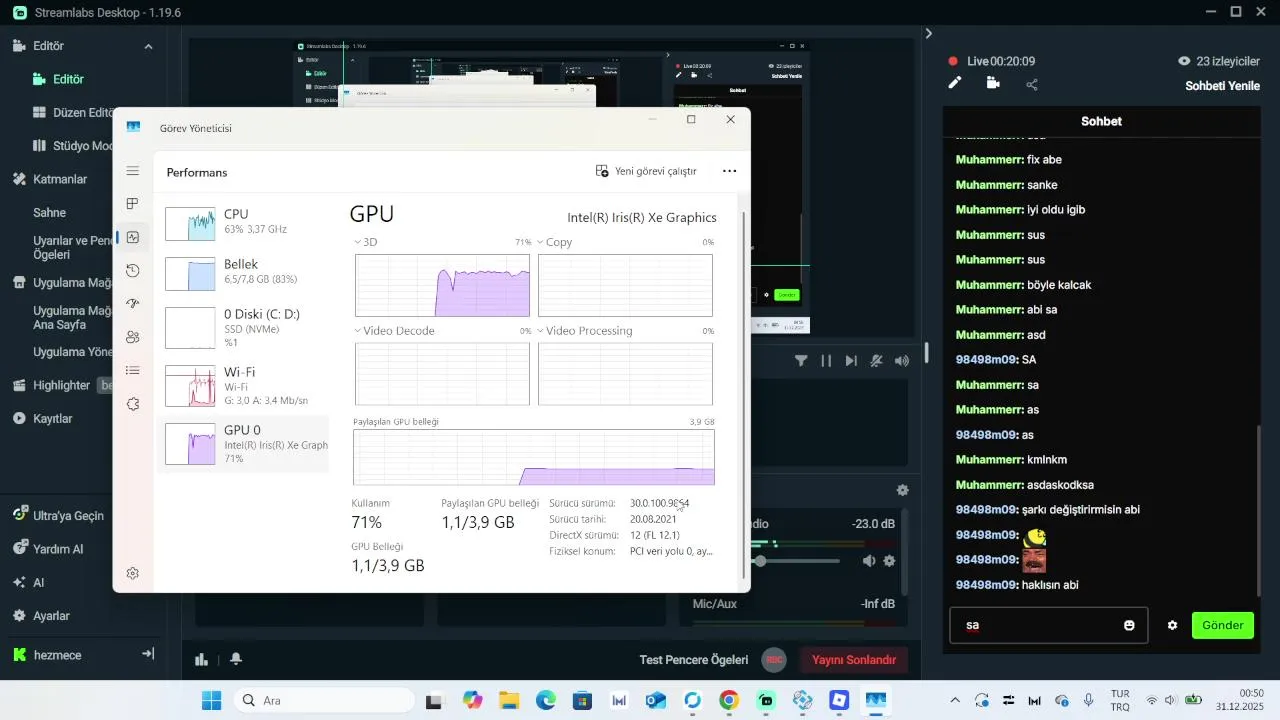Open Task Manager settings gear

[132, 573]
